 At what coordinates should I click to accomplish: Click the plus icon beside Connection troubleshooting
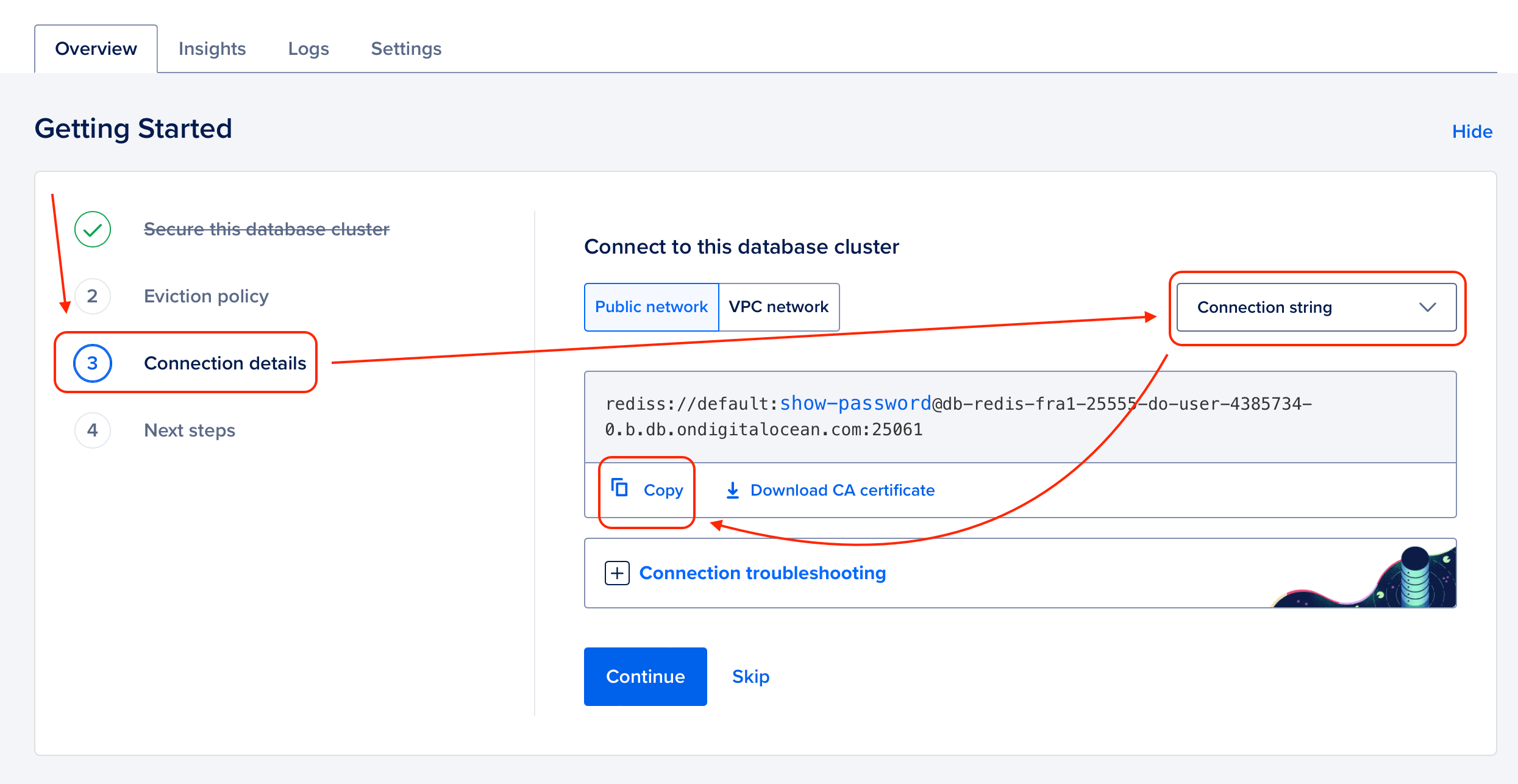pos(617,572)
